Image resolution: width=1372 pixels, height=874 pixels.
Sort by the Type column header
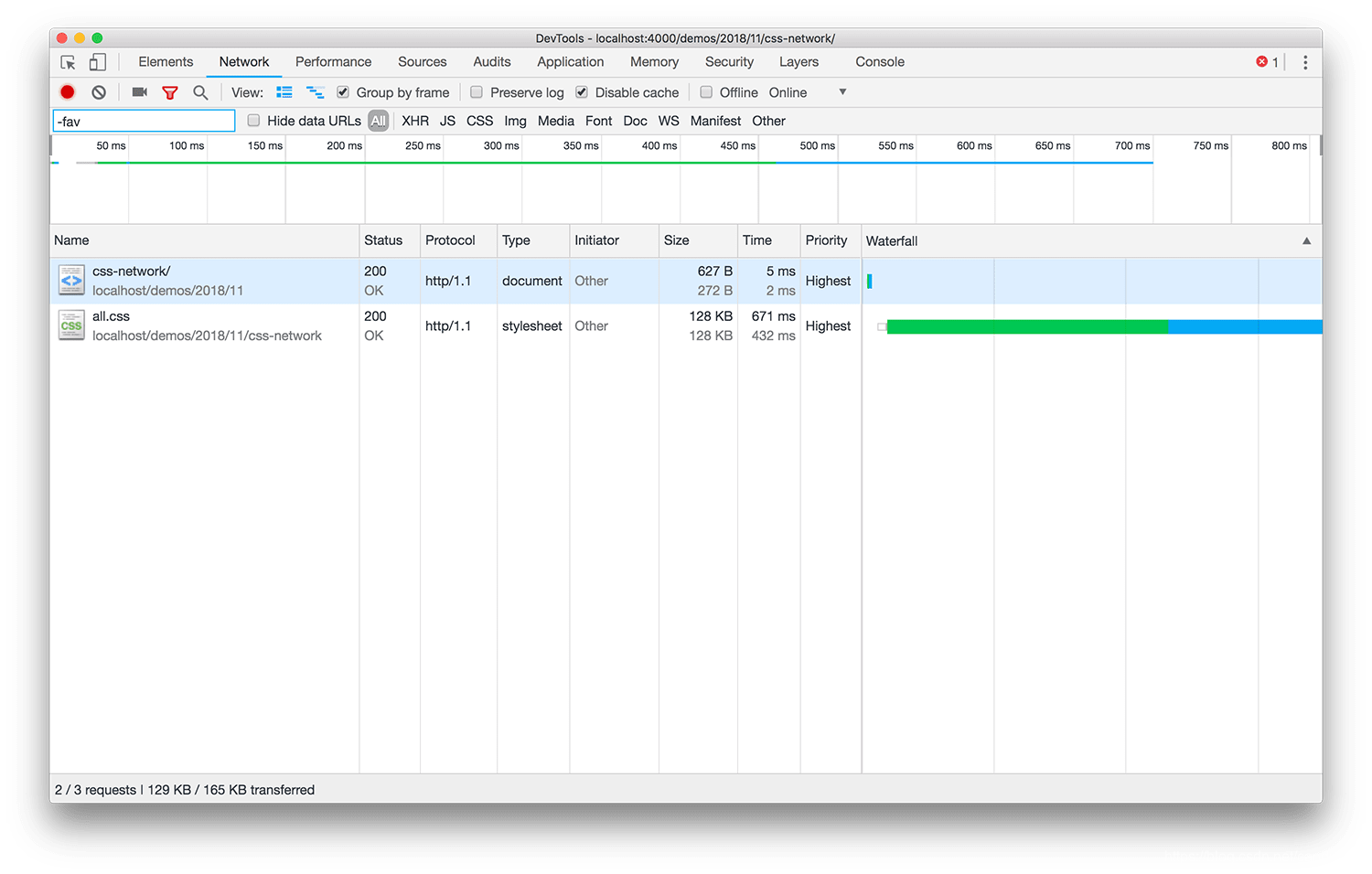pyautogui.click(x=533, y=240)
